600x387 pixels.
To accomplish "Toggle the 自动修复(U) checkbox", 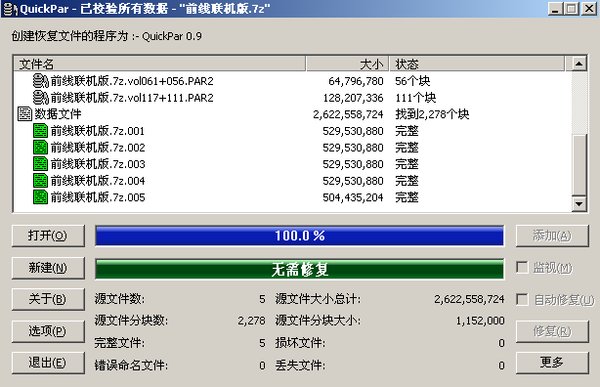I will point(522,299).
